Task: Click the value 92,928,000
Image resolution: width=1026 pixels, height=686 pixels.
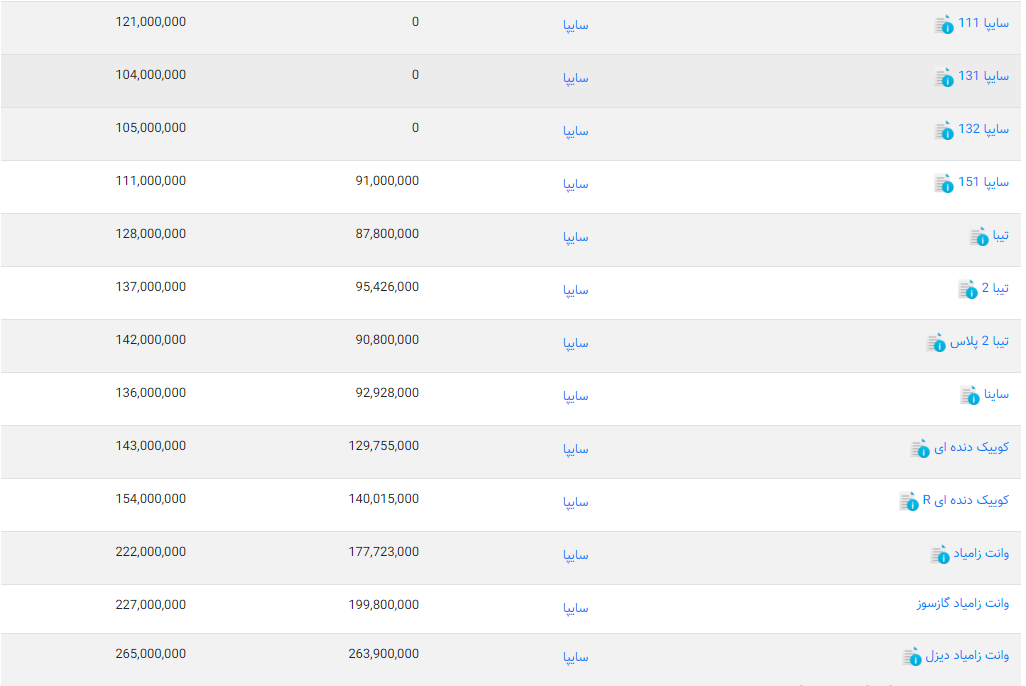Action: click(387, 393)
